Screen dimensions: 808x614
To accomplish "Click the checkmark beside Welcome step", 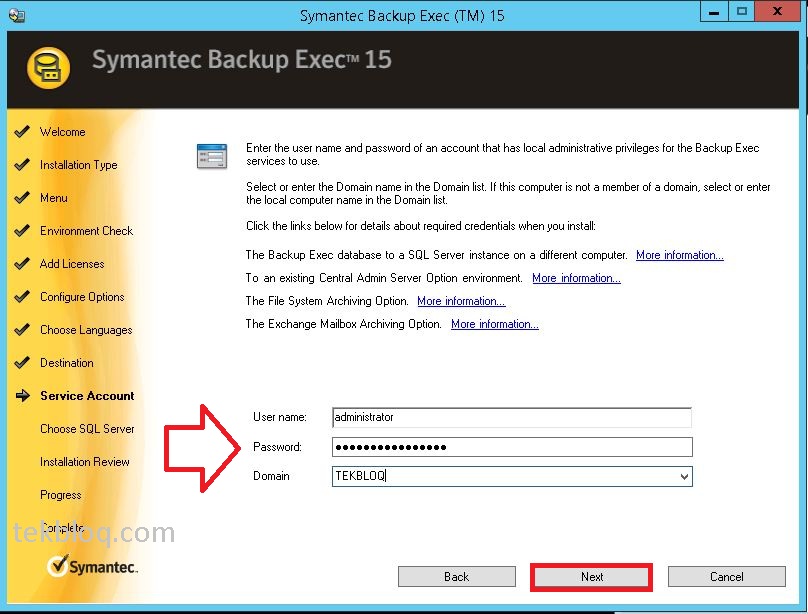I will pos(22,132).
